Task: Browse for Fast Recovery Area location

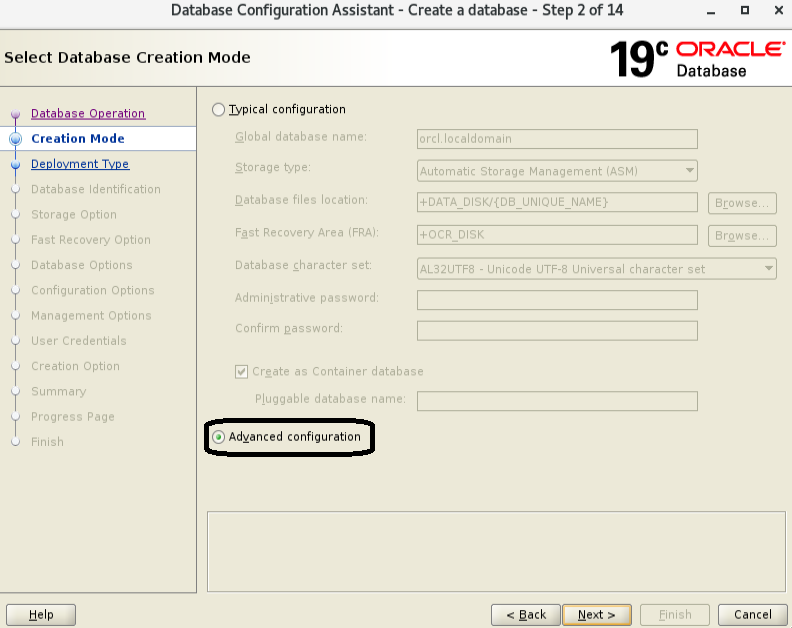Action: tap(742, 236)
